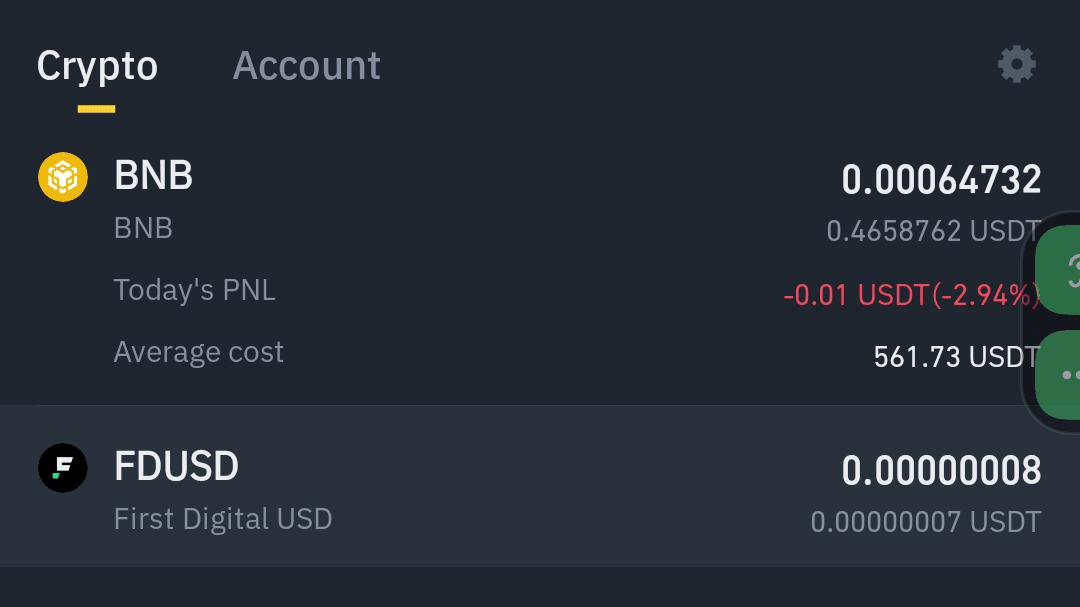Open the FDUSD asset name
This screenshot has height=607, width=1080.
tap(176, 467)
